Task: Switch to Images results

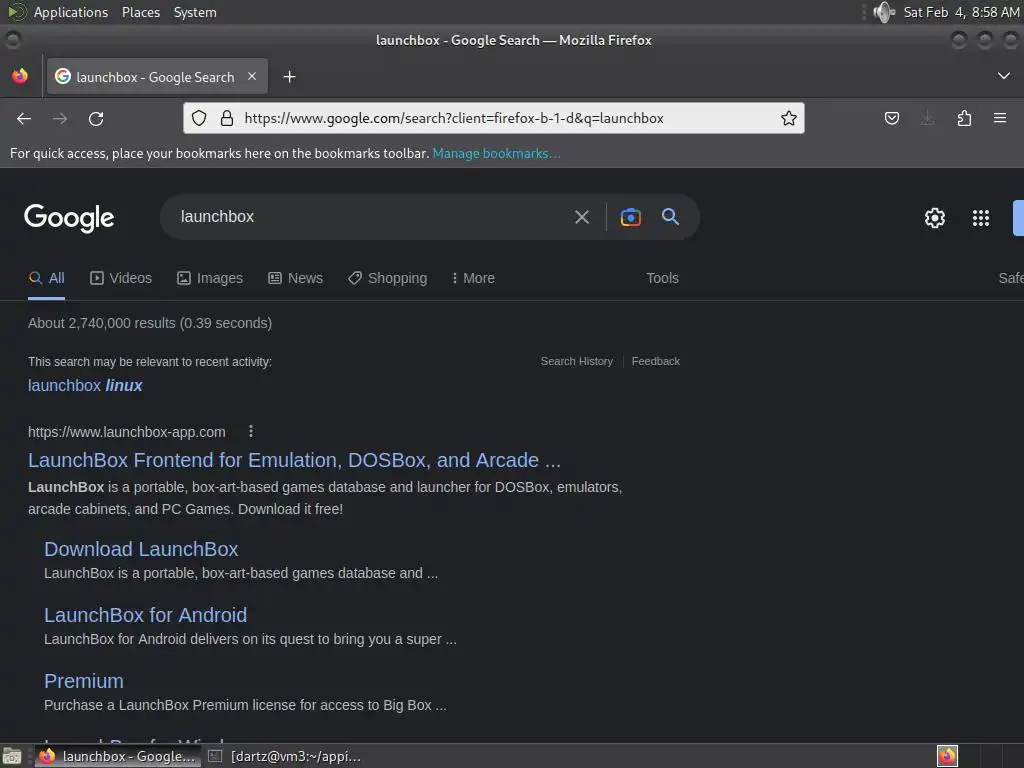Action: tap(210, 278)
